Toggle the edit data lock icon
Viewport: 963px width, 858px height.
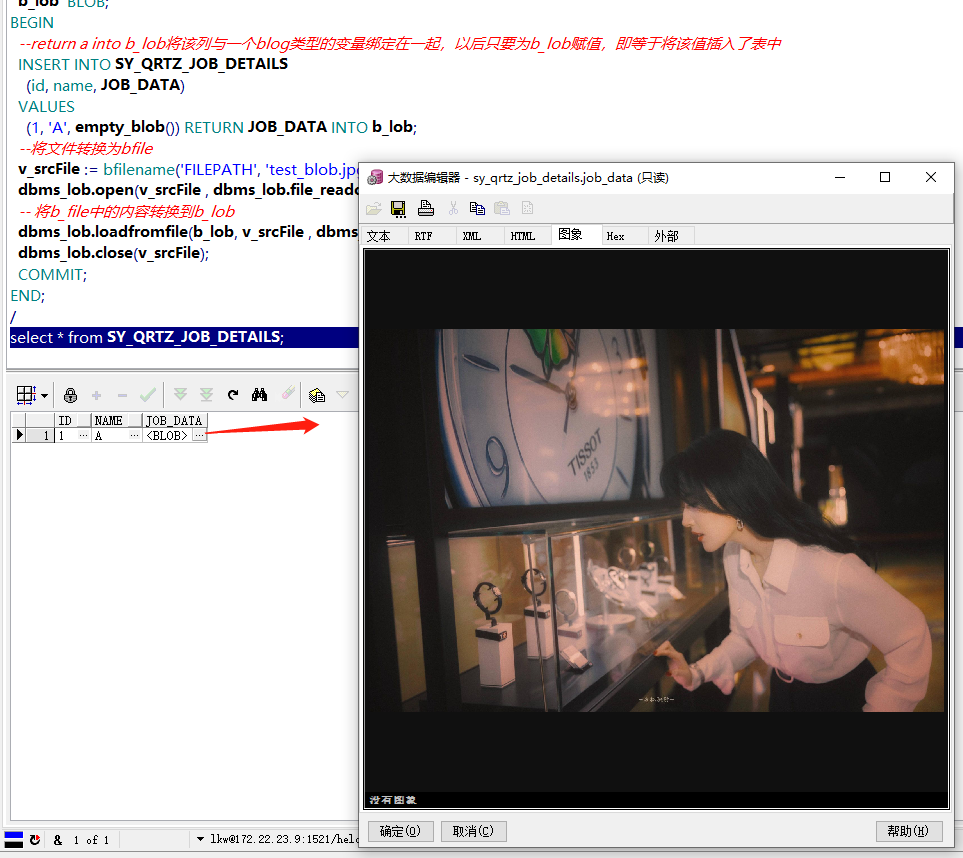pos(70,395)
